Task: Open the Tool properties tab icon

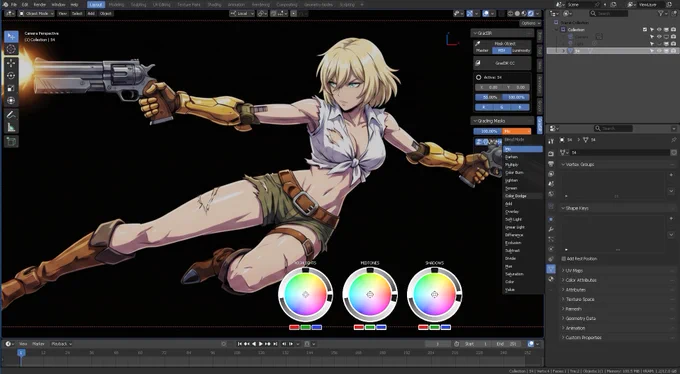Action: click(x=551, y=141)
